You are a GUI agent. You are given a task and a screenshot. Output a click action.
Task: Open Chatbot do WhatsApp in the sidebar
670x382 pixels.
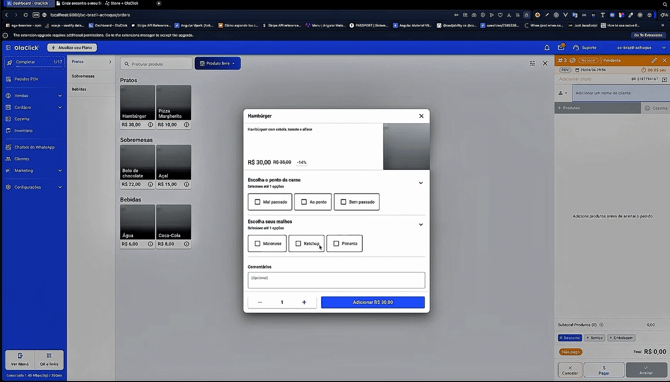pyautogui.click(x=34, y=147)
